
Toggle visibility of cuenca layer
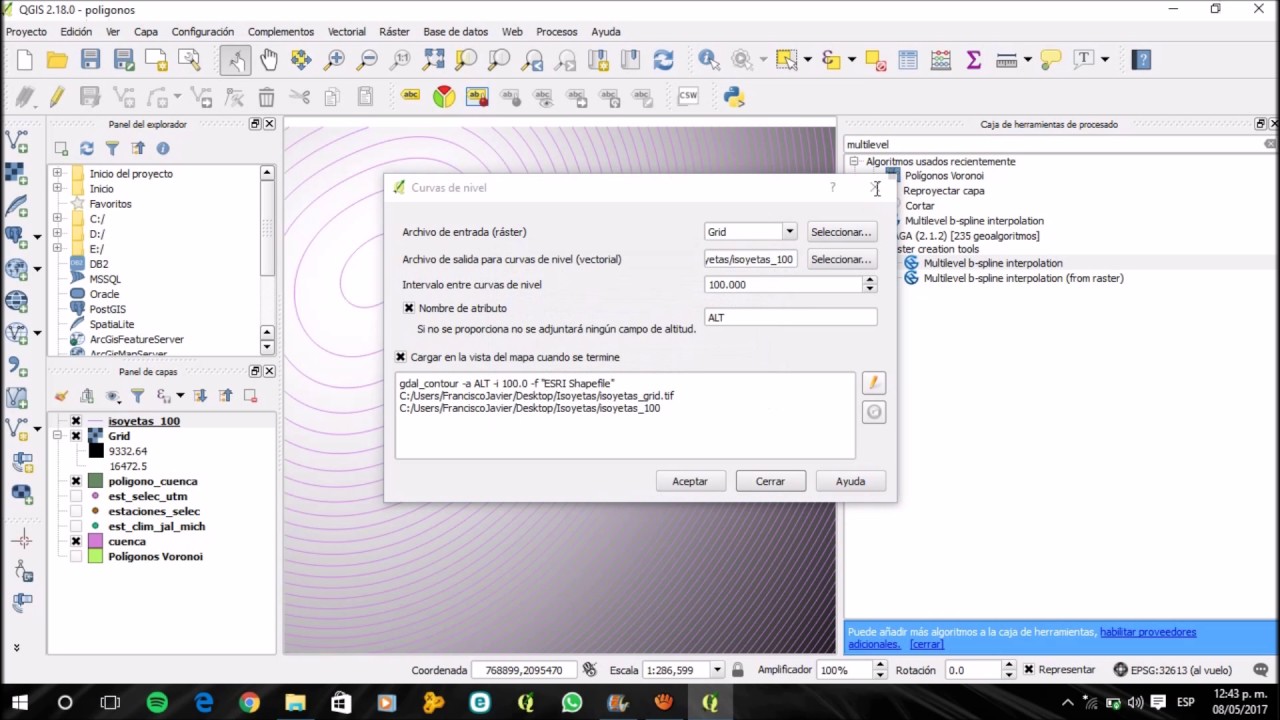coord(76,541)
